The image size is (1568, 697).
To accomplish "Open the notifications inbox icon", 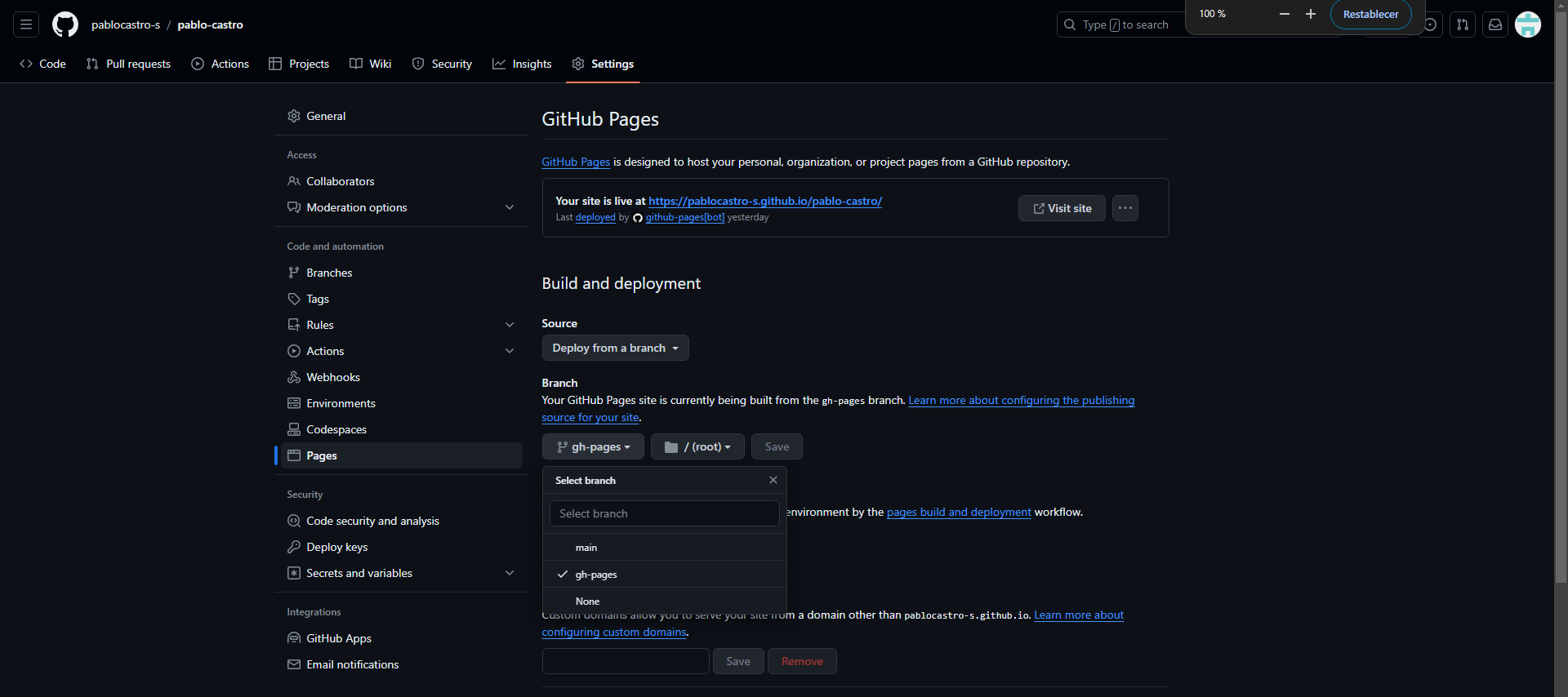I will 1495,24.
